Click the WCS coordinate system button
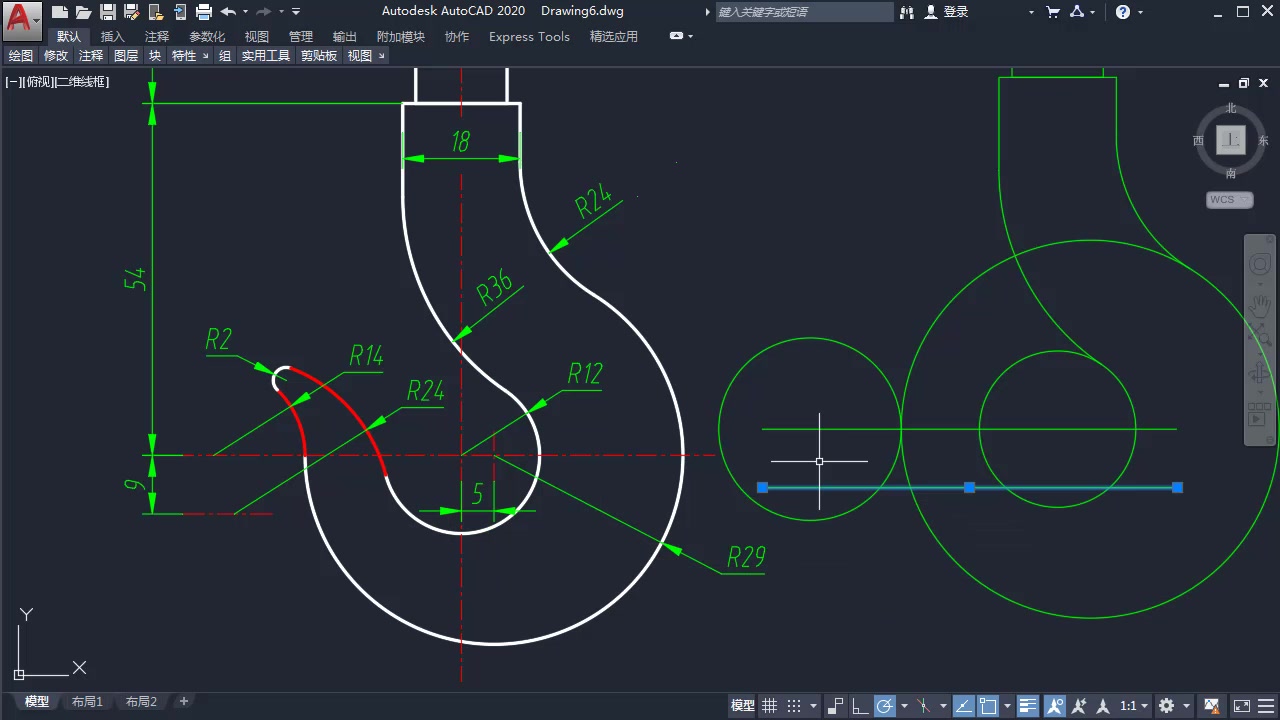The height and width of the screenshot is (720, 1280). pyautogui.click(x=1229, y=200)
